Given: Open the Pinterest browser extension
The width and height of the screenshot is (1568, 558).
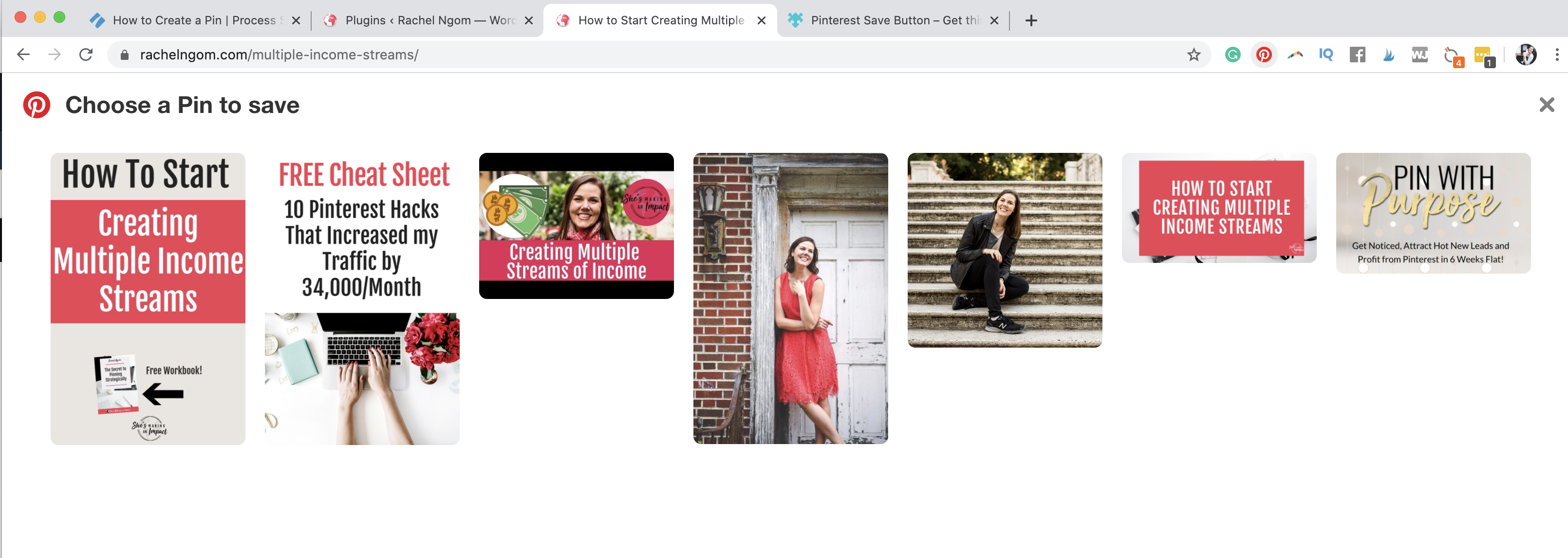Looking at the screenshot, I should click(x=1264, y=54).
